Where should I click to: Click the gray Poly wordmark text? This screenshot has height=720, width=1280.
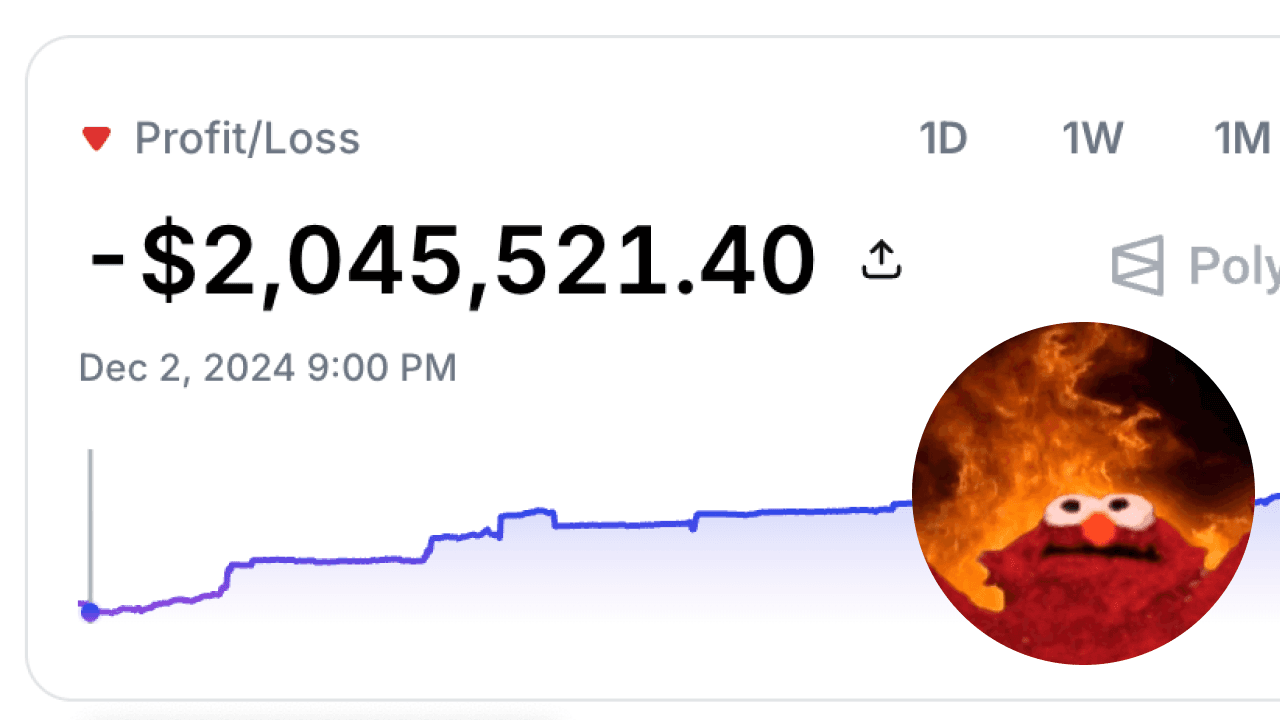[1233, 266]
